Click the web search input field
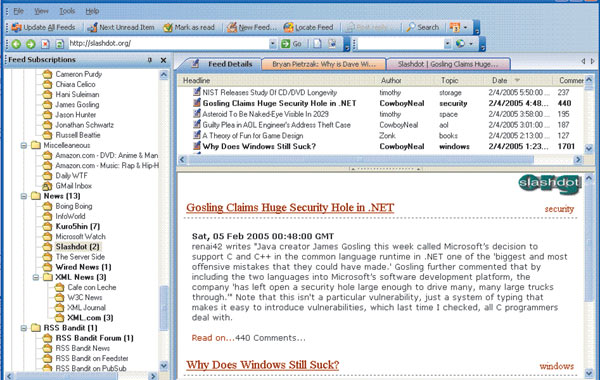Viewport: 600px width, 380px height. (x=401, y=44)
